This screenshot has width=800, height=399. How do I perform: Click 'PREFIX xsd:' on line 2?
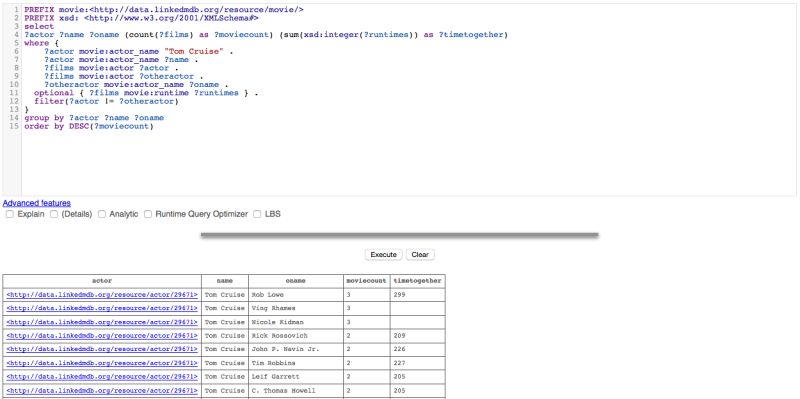52,18
